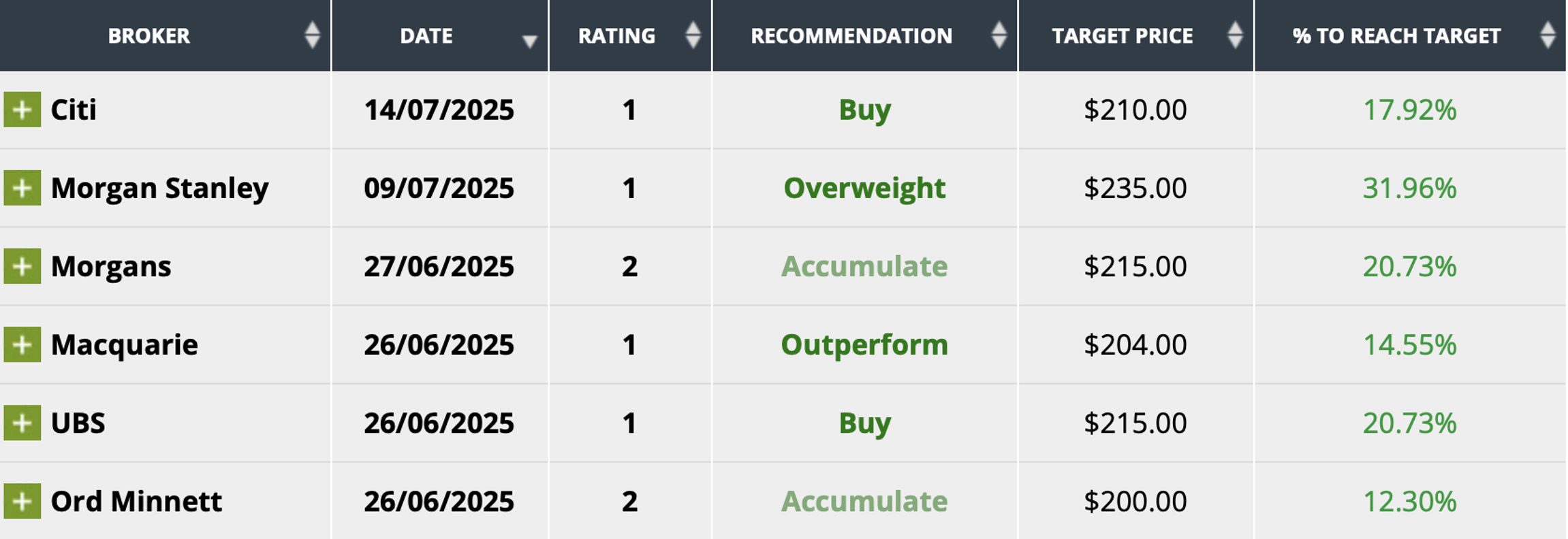Viewport: 1568px width, 539px height.
Task: Click Morgan Stanley's 31.96% target value
Action: point(1409,189)
